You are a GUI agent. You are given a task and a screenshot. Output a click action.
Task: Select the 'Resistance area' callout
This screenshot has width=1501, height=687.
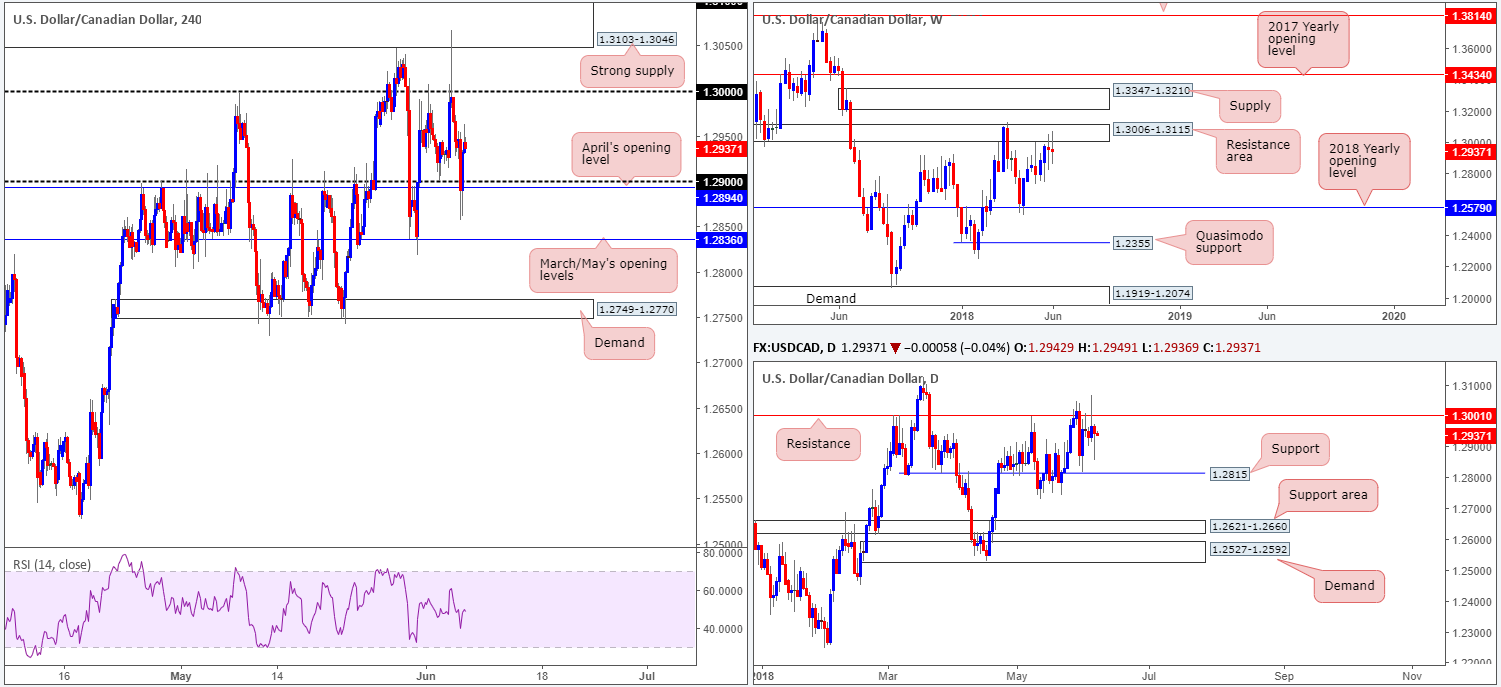pos(1258,151)
